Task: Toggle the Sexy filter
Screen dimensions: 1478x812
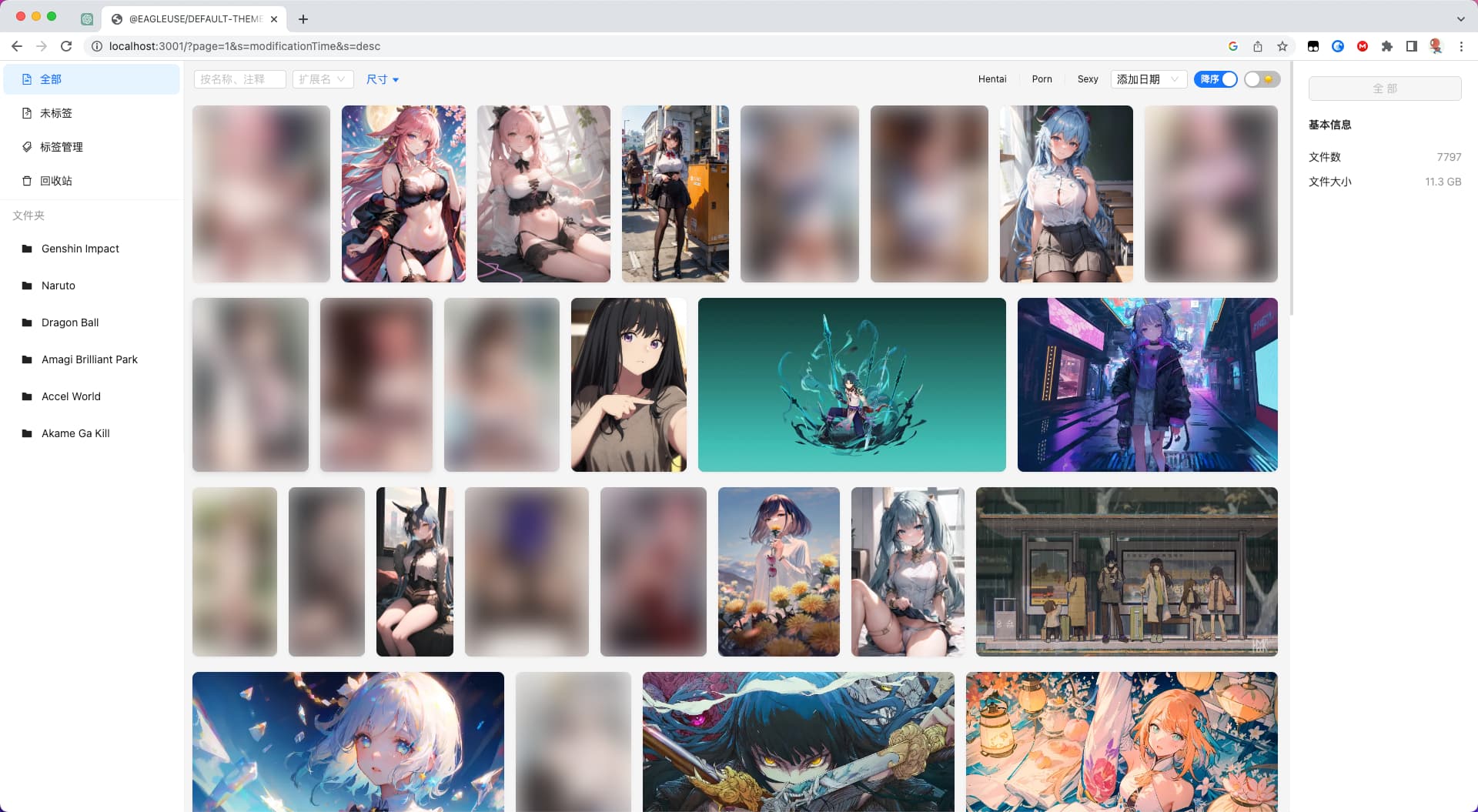Action: 1087,79
